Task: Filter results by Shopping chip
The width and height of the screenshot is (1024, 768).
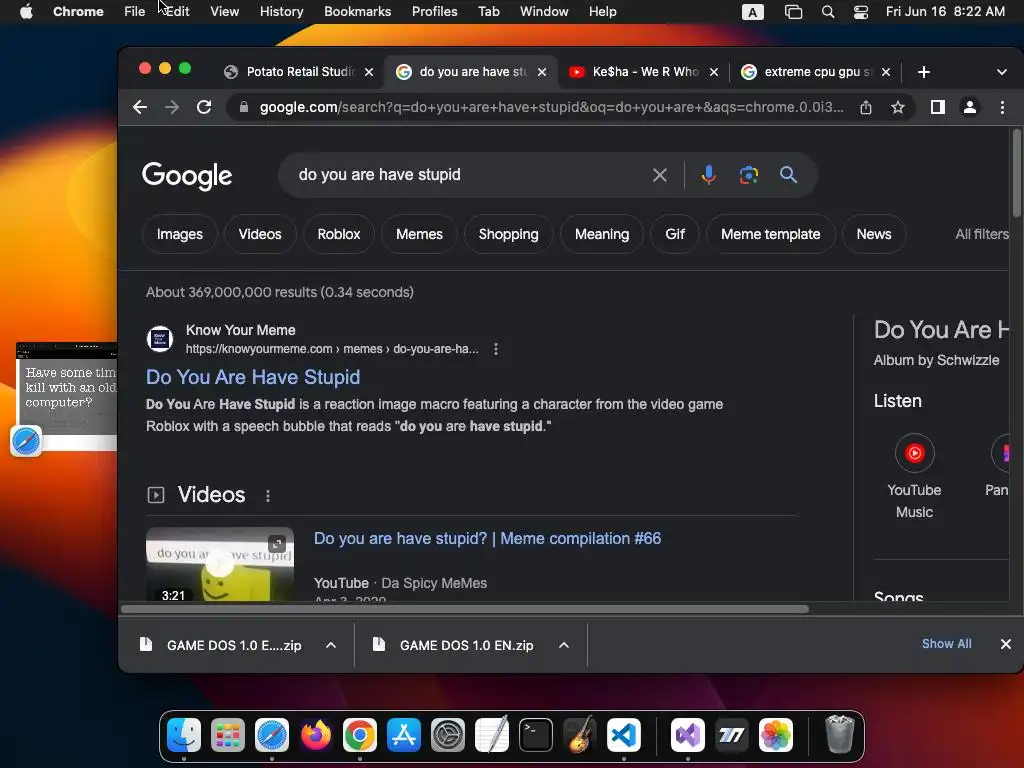Action: point(509,234)
